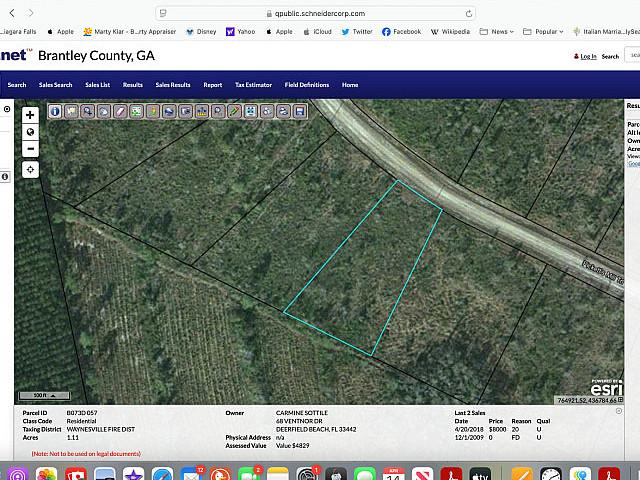This screenshot has width=640, height=480.
Task: Open Tax Estimator in navigation bar
Action: coord(253,85)
